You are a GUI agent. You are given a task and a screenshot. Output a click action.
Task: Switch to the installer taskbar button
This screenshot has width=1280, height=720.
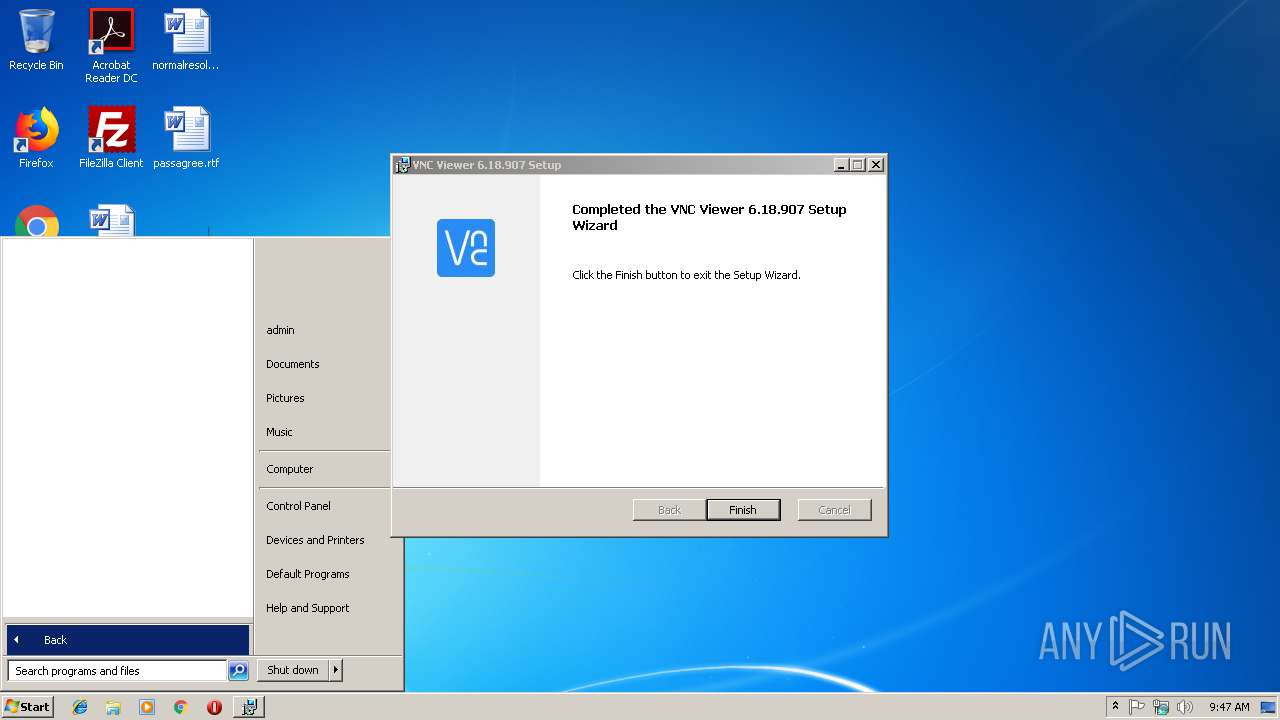[249, 707]
